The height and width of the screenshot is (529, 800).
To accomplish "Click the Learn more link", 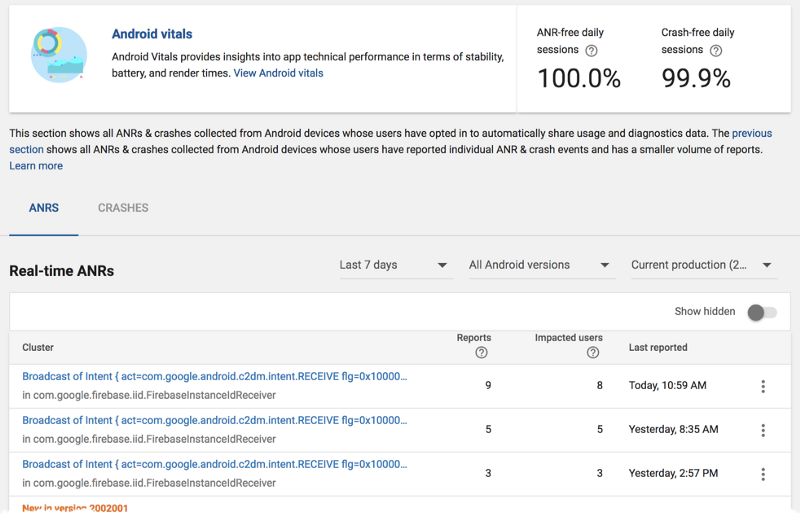I will pos(36,166).
